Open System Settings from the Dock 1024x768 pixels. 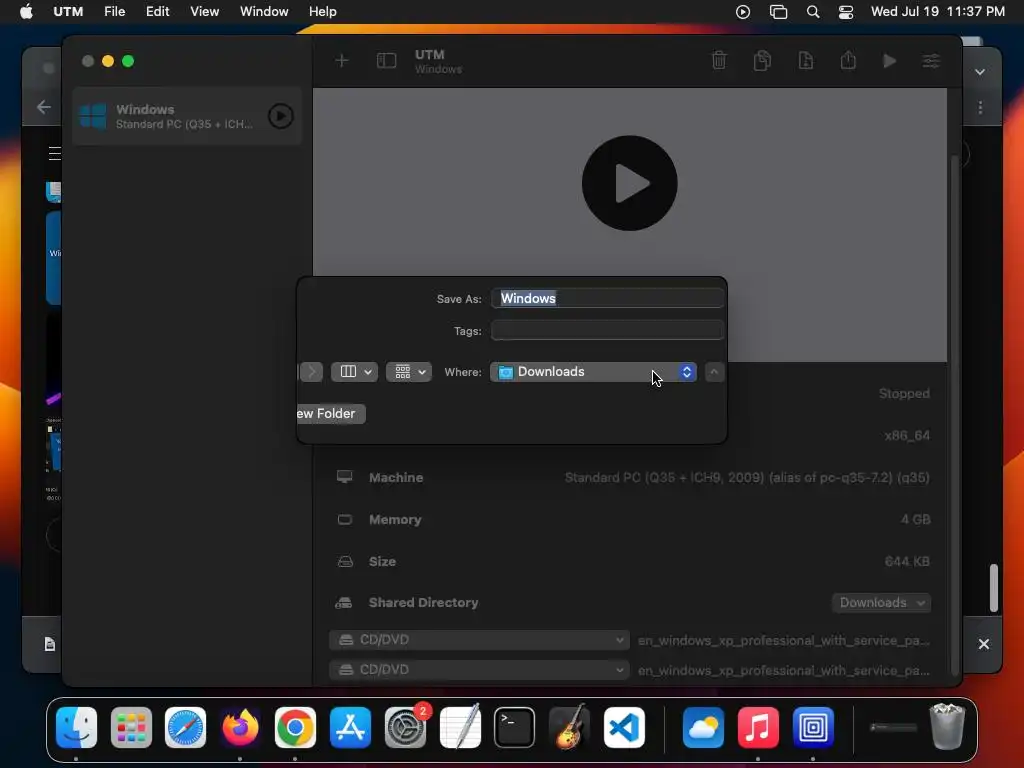(406, 727)
